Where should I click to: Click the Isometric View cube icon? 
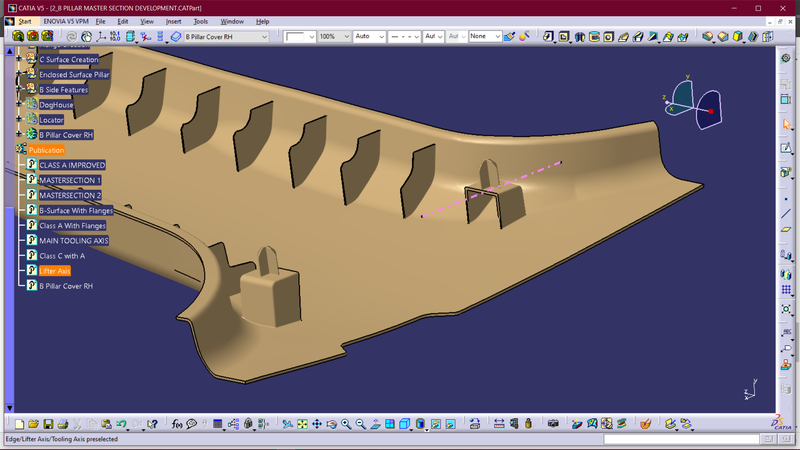405,424
